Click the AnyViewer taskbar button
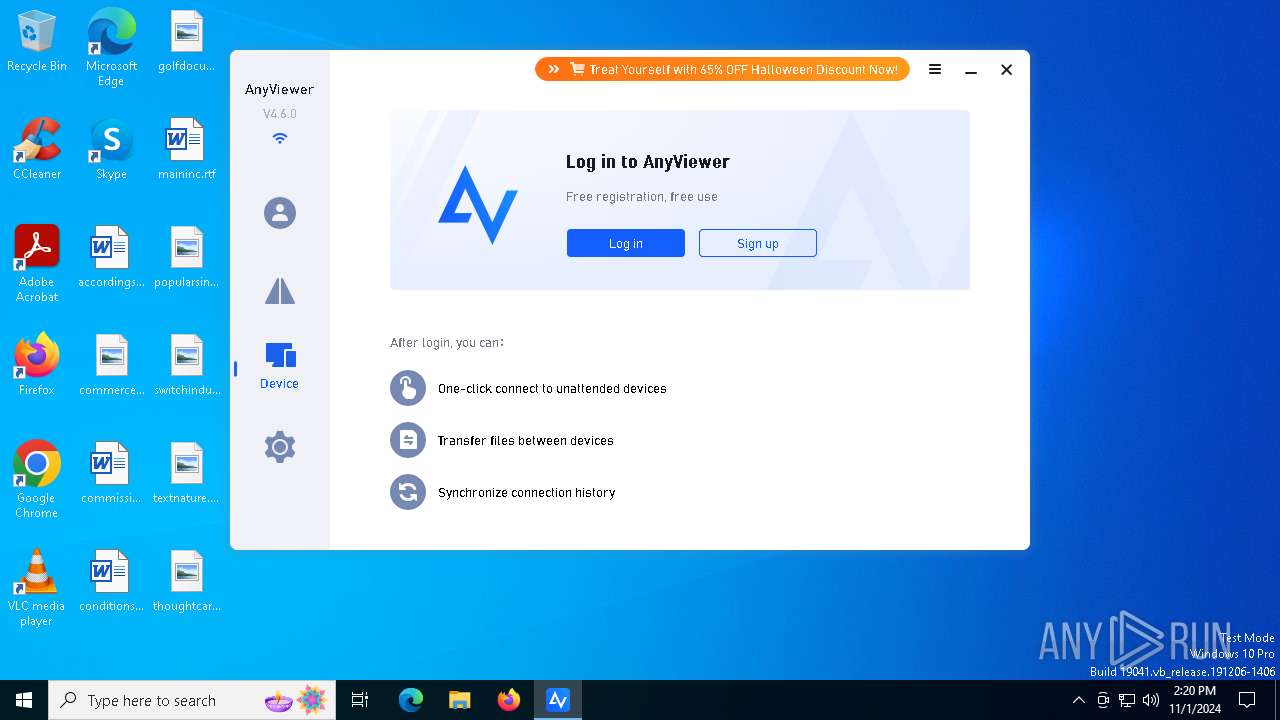The height and width of the screenshot is (720, 1280). coord(558,700)
